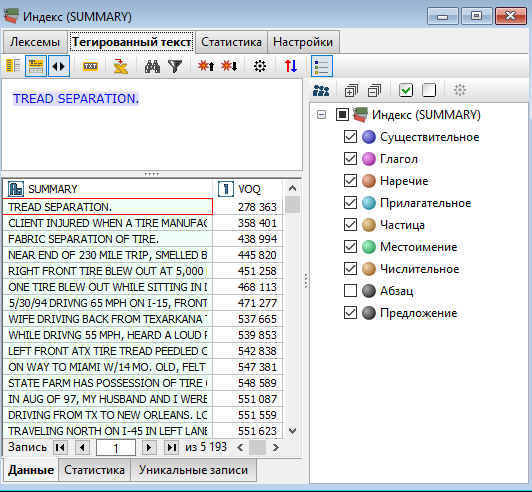
Task: Select the ONE TIRE BLEW OUT row
Action: pos(108,287)
